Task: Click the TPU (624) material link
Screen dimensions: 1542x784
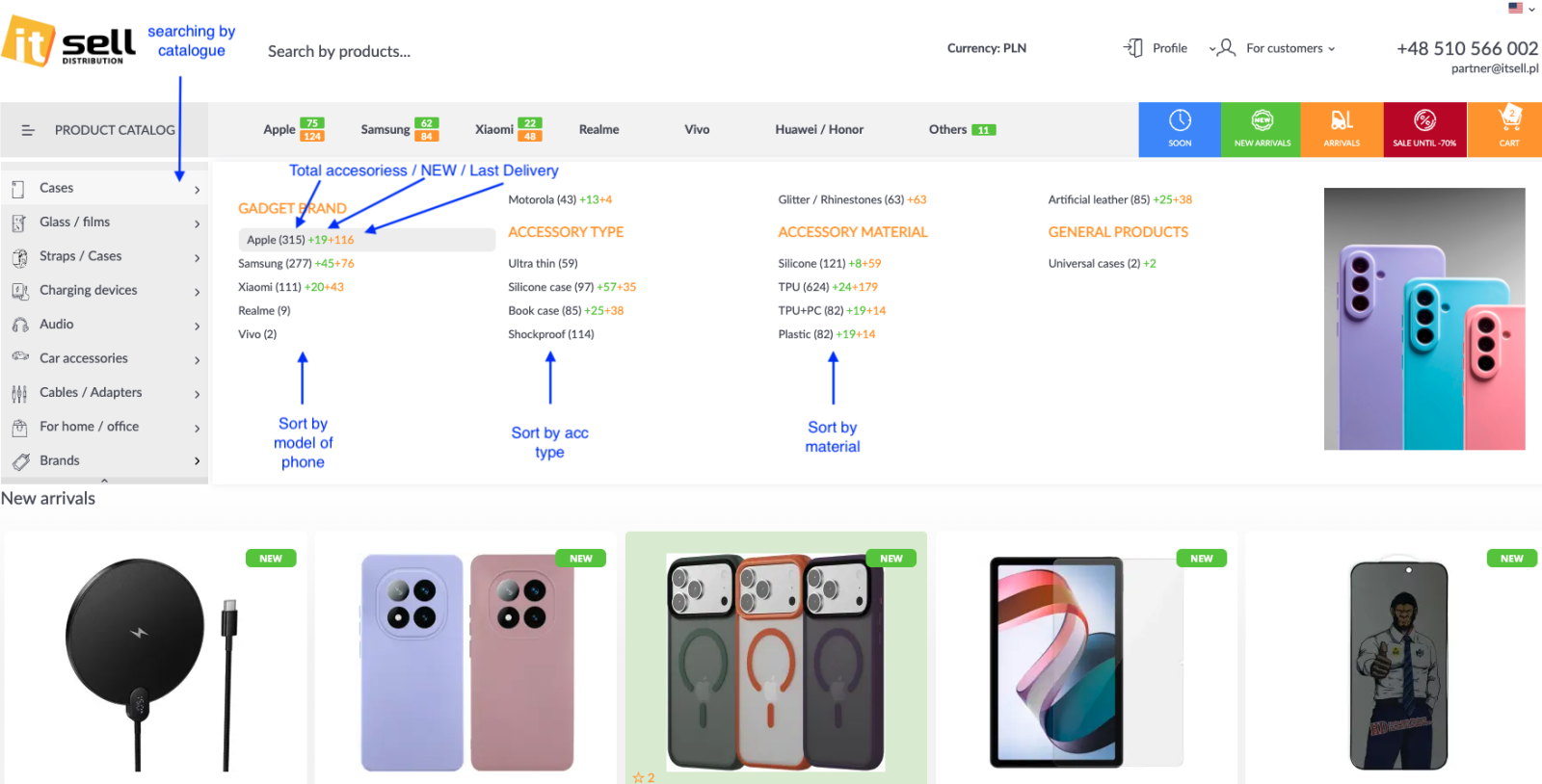Action: click(x=804, y=287)
